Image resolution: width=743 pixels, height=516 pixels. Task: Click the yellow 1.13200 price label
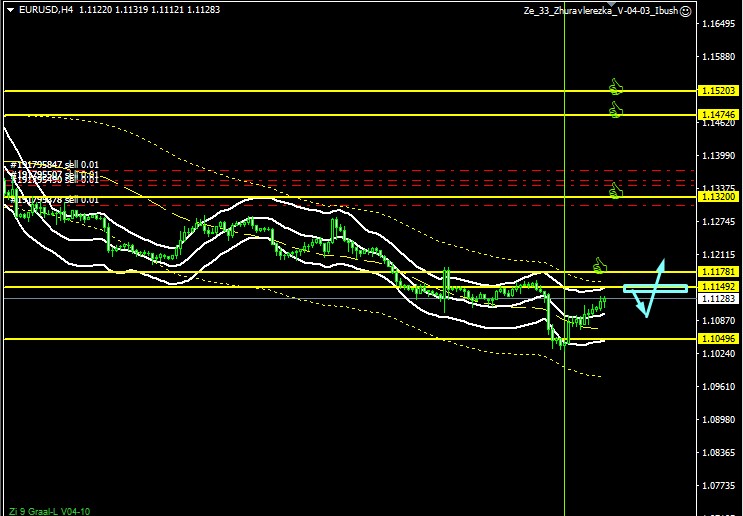[x=719, y=197]
